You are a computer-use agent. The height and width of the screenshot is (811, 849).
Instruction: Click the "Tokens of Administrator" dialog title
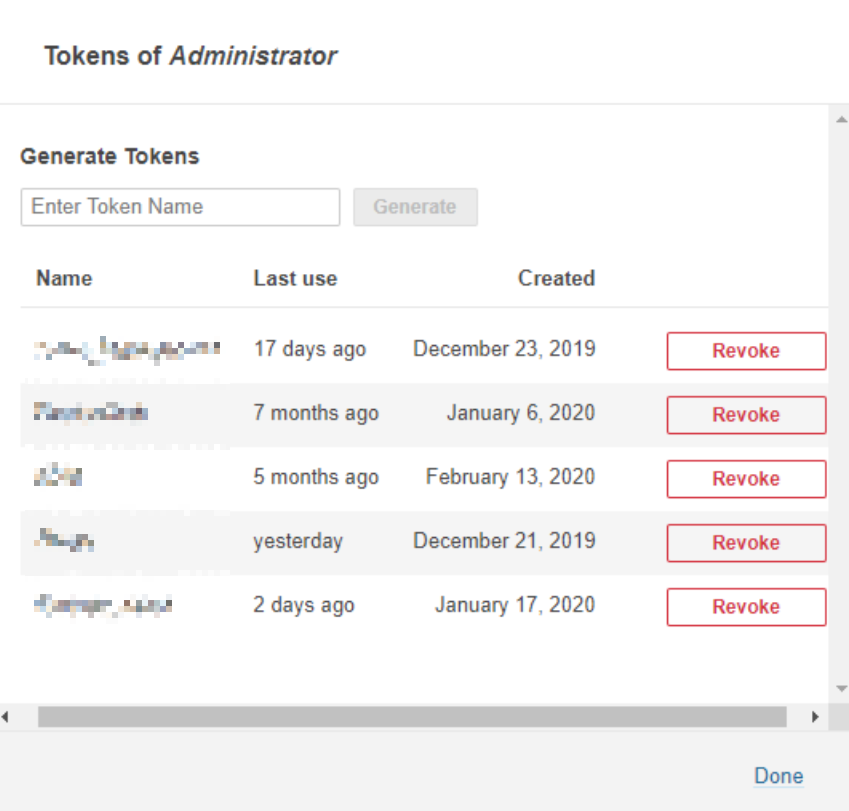point(190,56)
